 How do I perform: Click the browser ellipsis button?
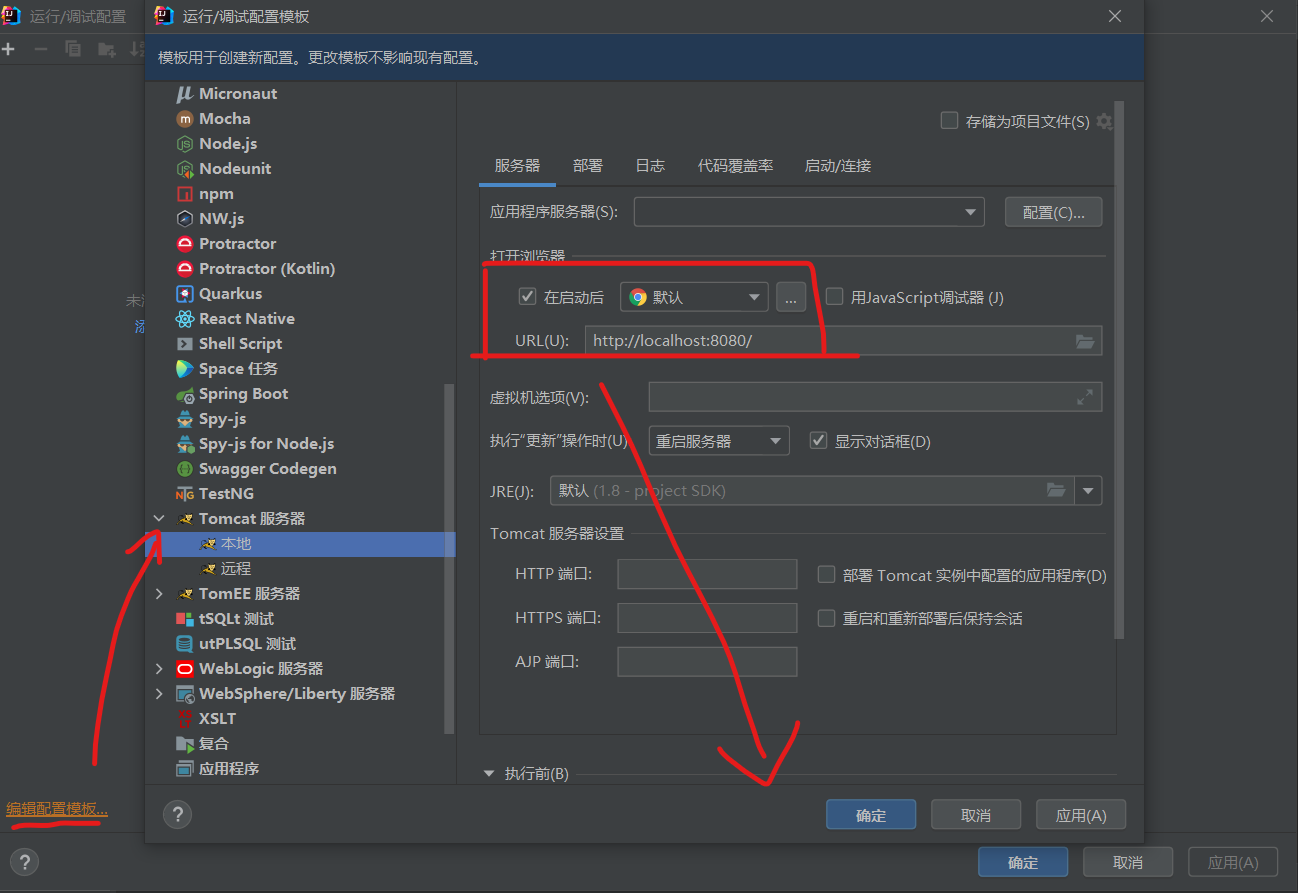pyautogui.click(x=791, y=297)
